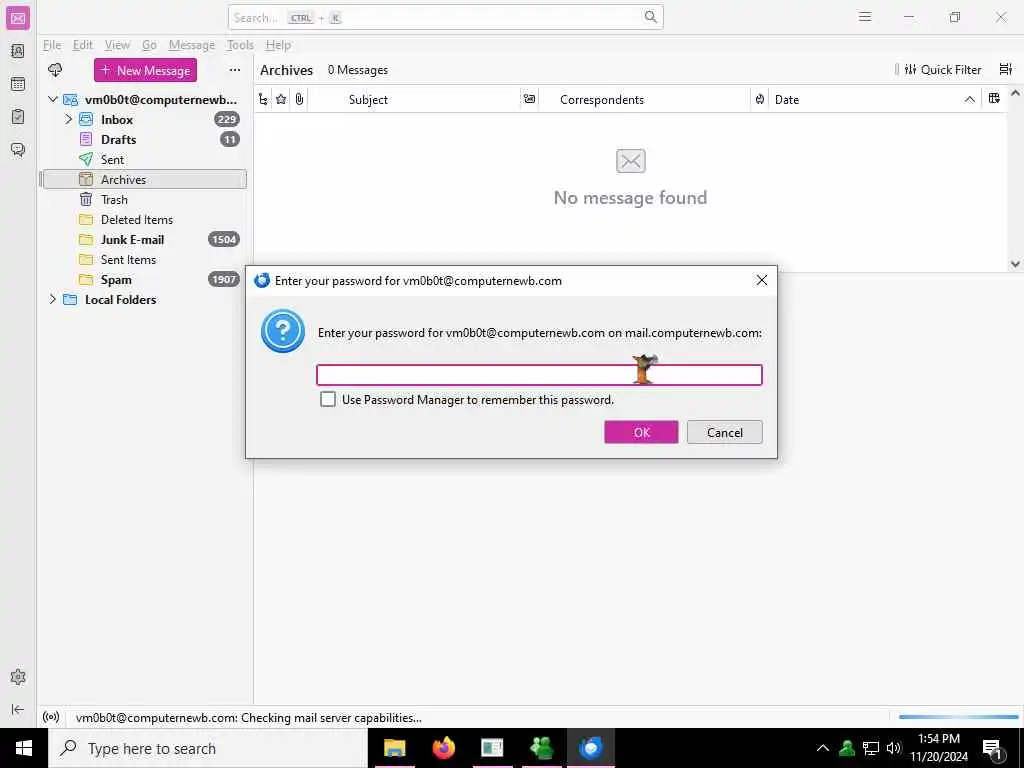Open the Go menu
Image resolution: width=1024 pixels, height=768 pixels.
click(x=149, y=45)
